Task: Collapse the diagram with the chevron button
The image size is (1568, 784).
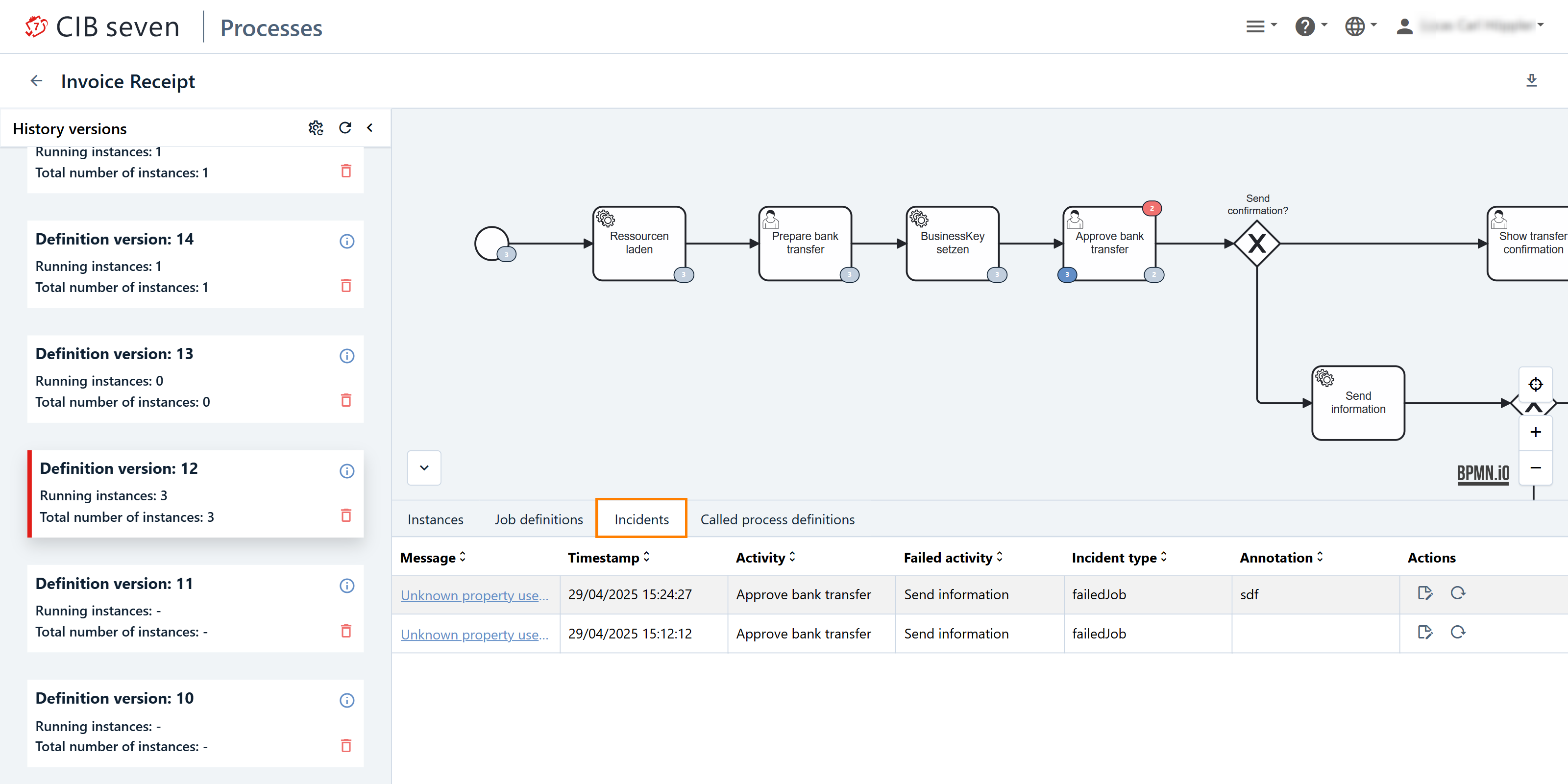Action: click(x=424, y=467)
